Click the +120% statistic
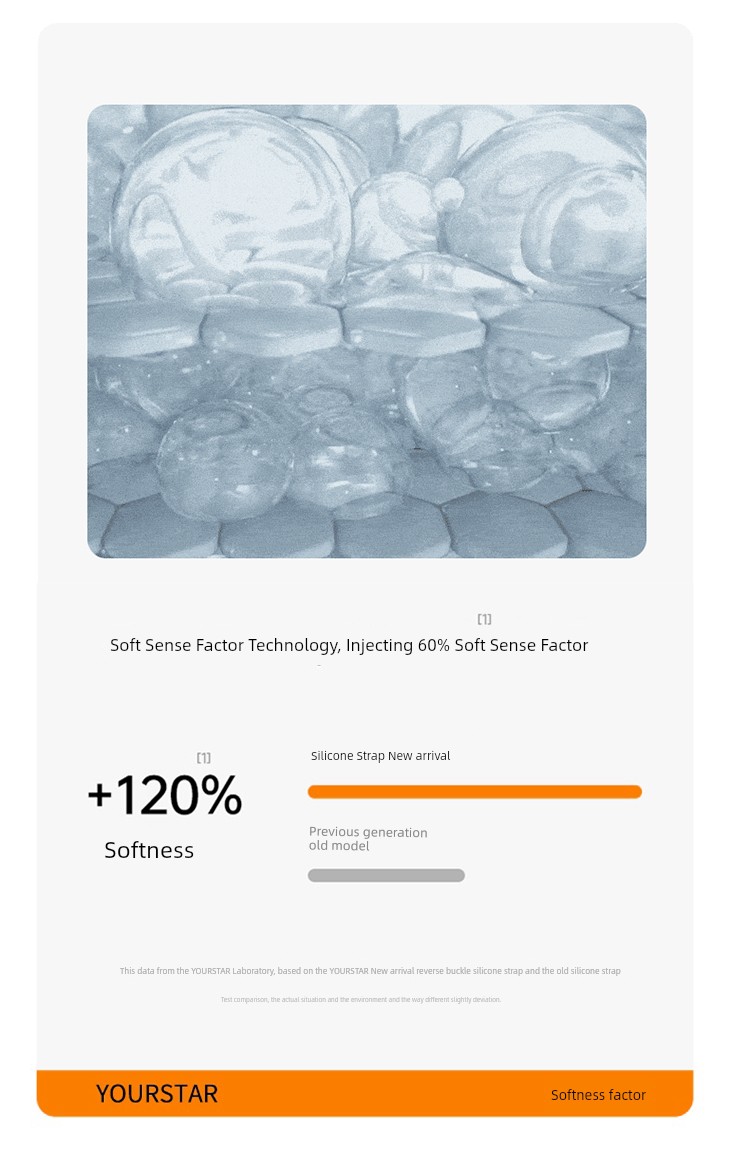This screenshot has height=1160, width=750. point(165,795)
